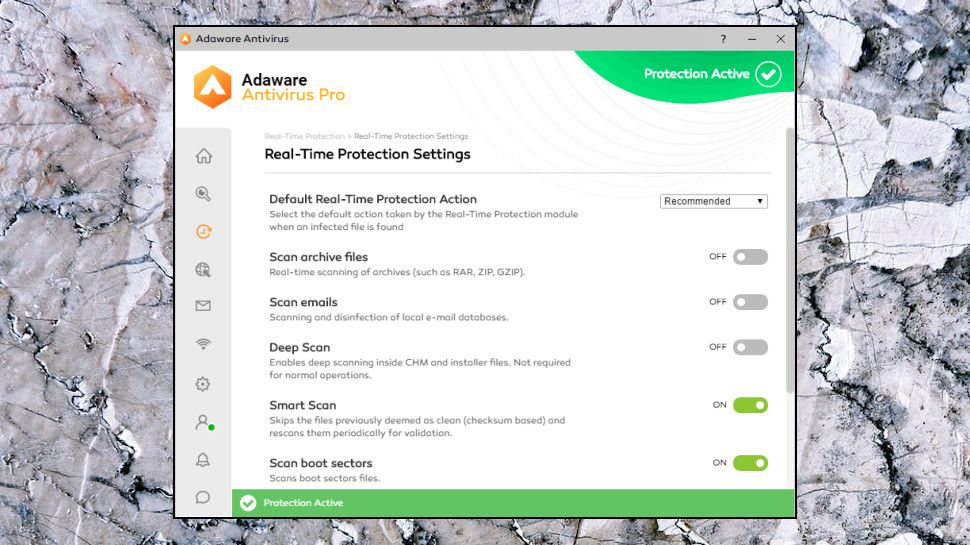Click the Real-Time Protection Settings breadcrumb

pos(411,136)
